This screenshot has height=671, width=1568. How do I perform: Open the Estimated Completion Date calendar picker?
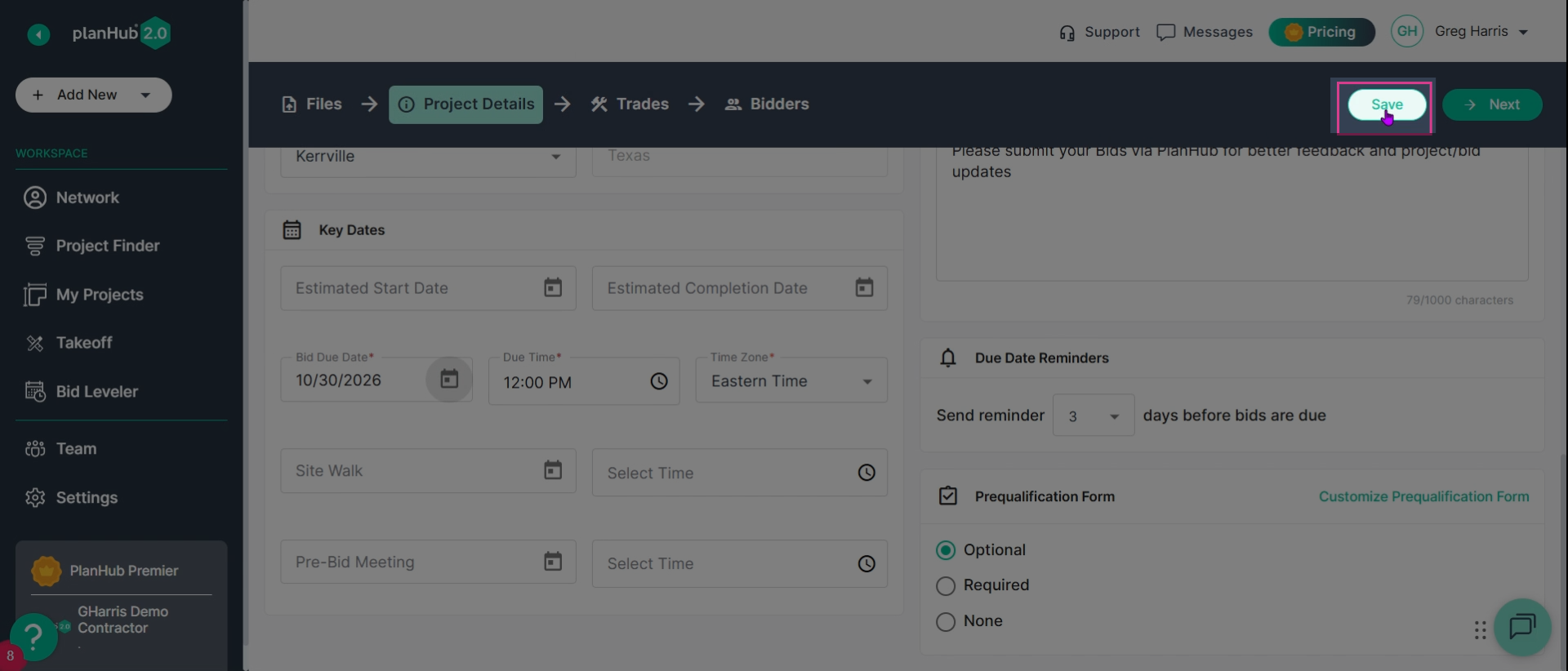click(x=864, y=287)
